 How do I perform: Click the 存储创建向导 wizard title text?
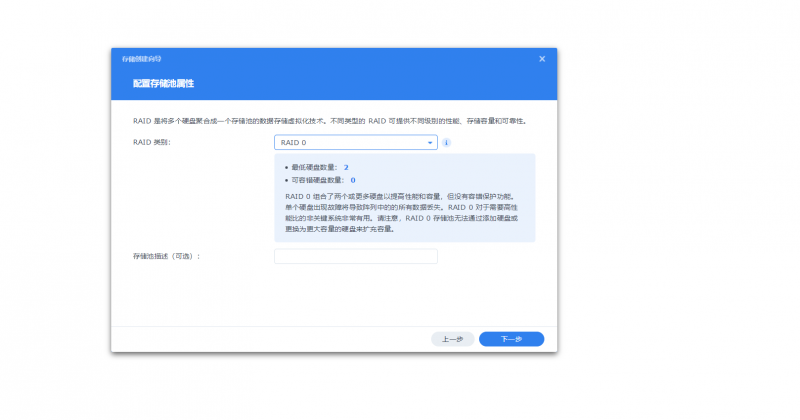(141, 59)
